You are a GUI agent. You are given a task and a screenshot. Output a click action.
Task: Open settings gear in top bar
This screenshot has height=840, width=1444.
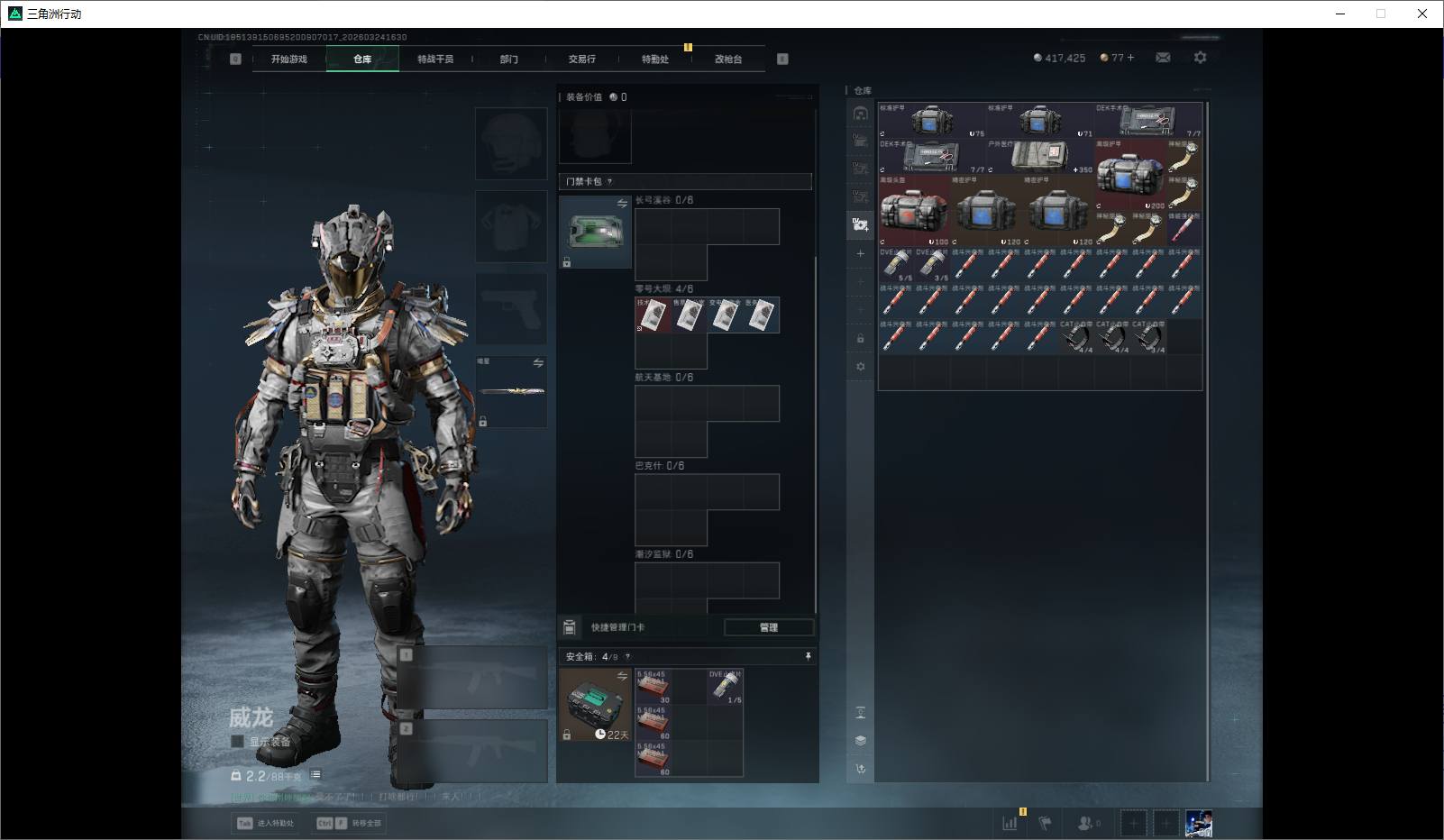pos(1200,58)
